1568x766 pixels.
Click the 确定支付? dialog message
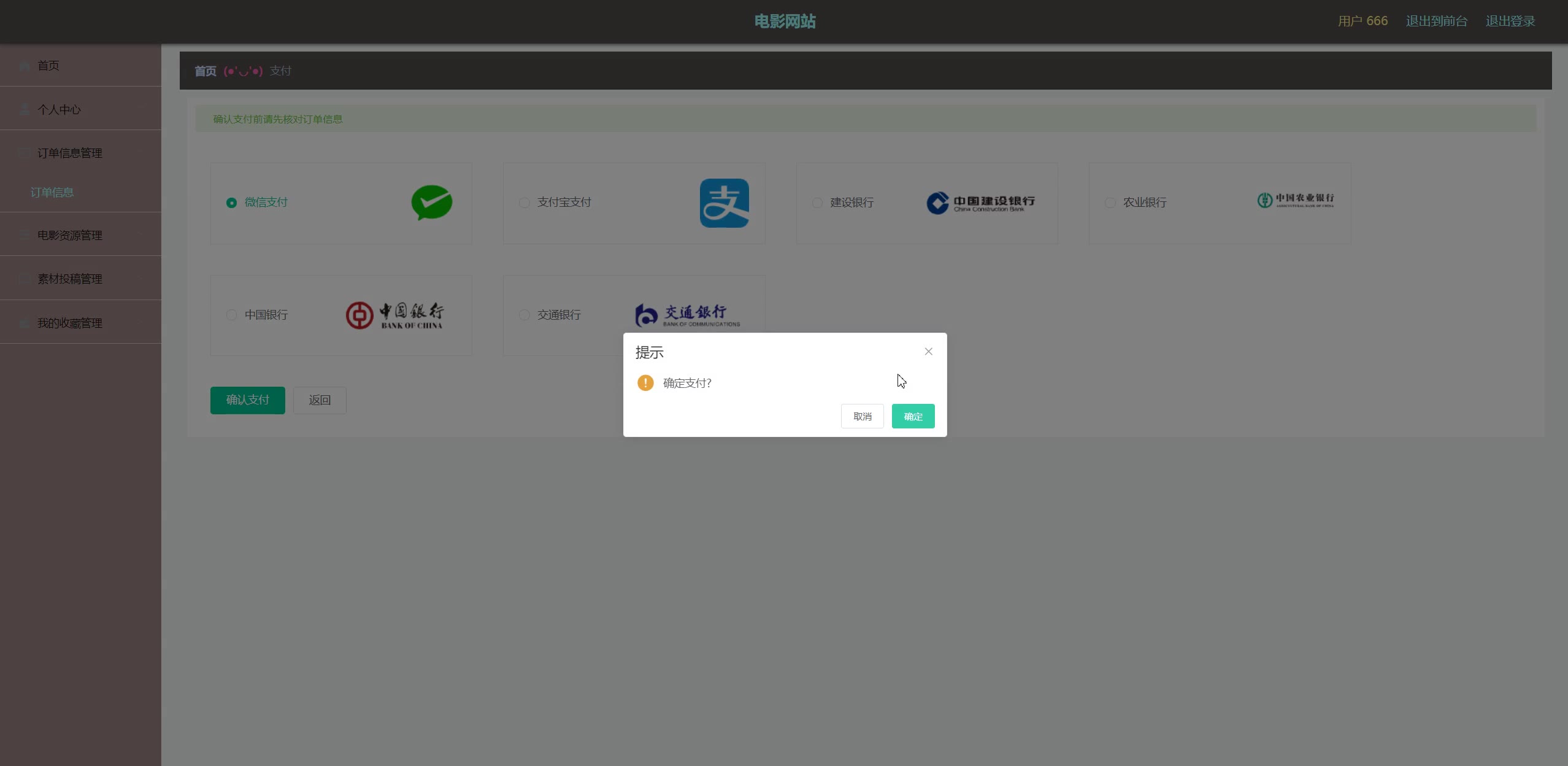pos(687,383)
